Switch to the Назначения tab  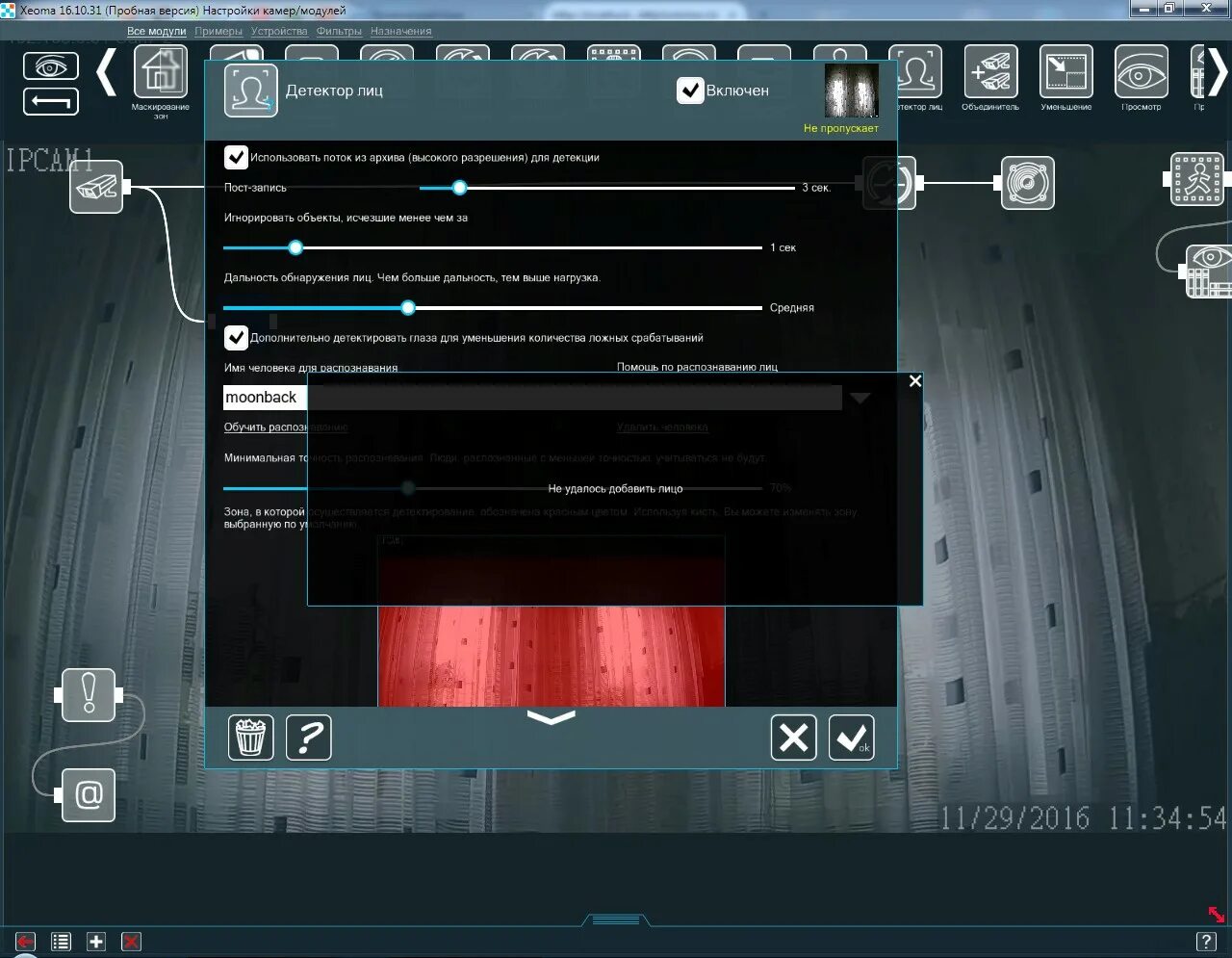click(x=401, y=31)
